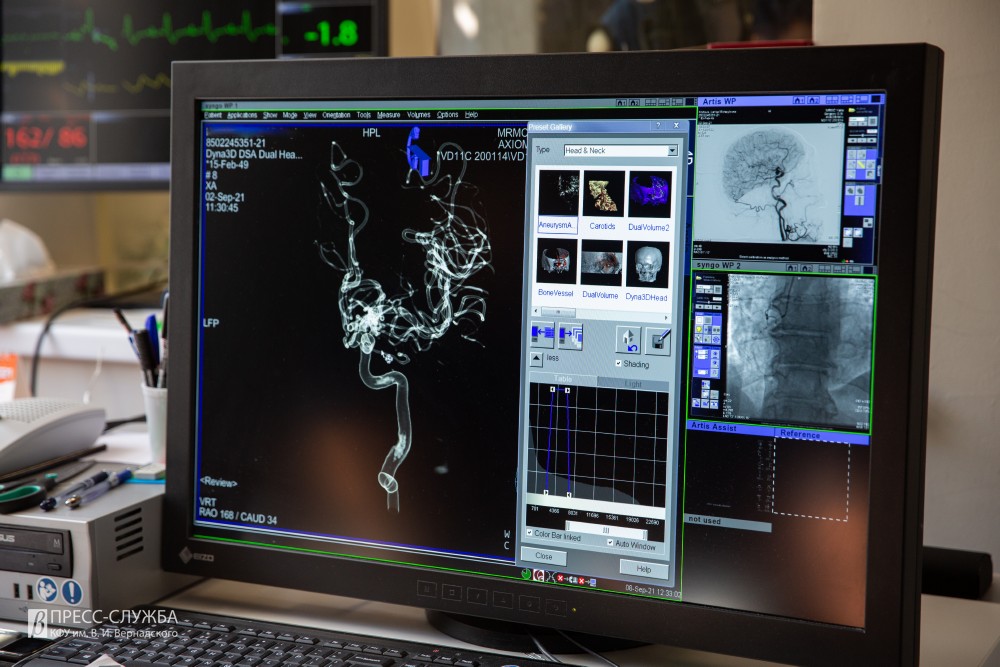Click the green clock status icon in the status bar
Image resolution: width=1000 pixels, height=667 pixels.
pyautogui.click(x=526, y=574)
